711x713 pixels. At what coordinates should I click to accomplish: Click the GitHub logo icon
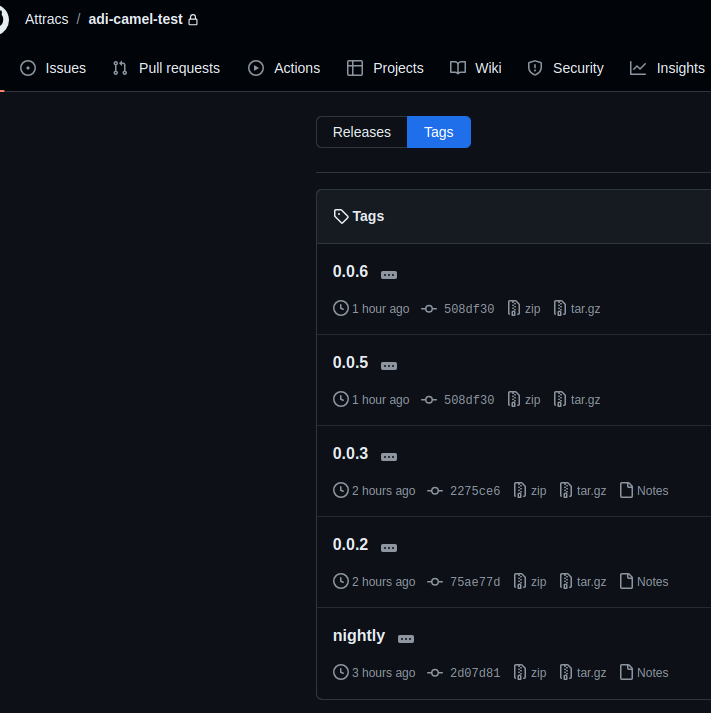tap(4, 20)
